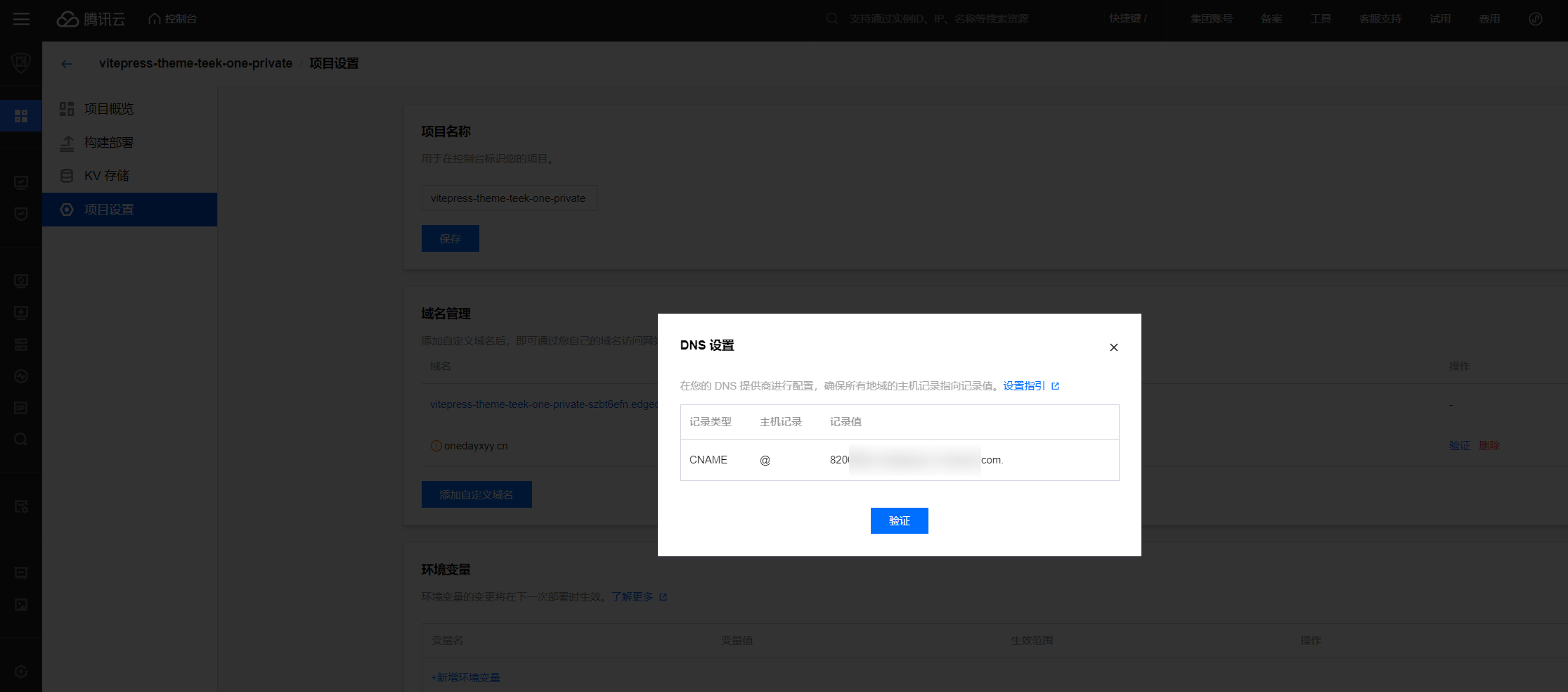Click the account avatar icon in header
The image size is (1568, 692).
coord(1535,19)
